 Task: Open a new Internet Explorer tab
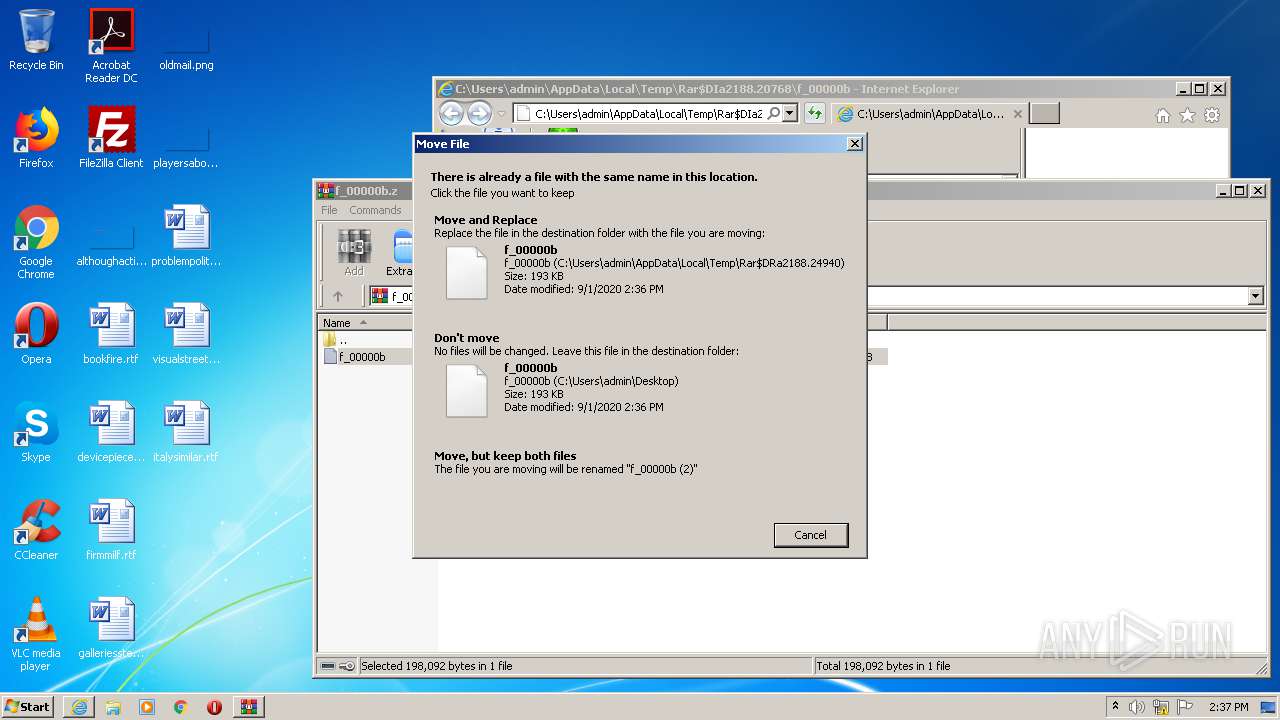1044,114
